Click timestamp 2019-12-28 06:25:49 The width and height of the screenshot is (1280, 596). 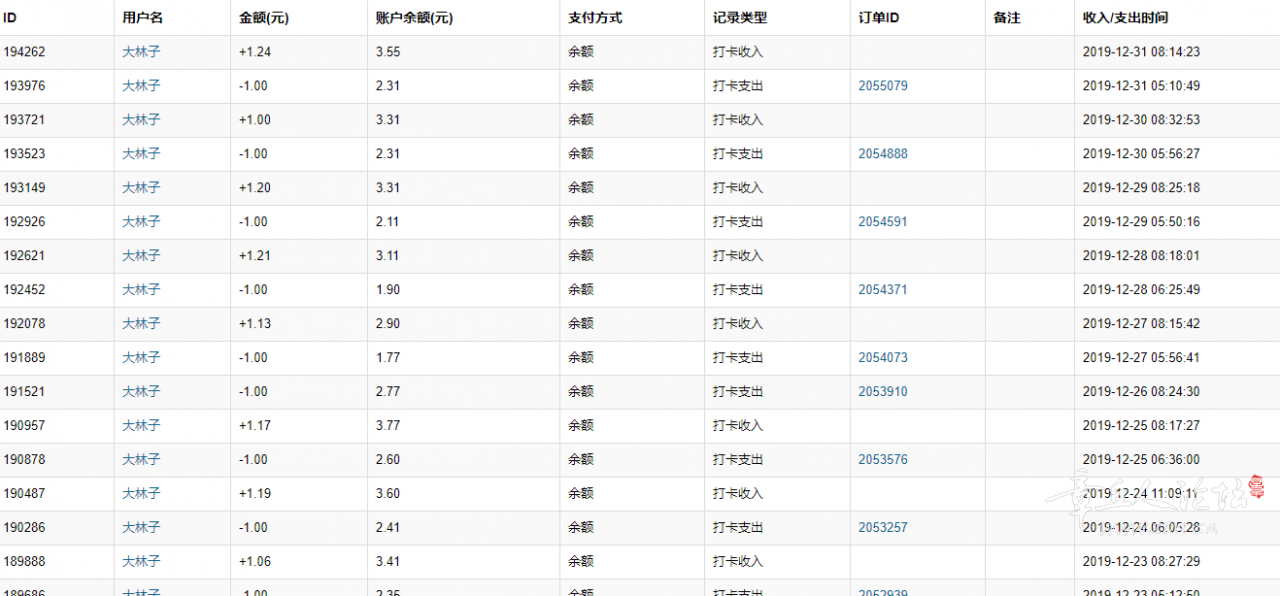[1141, 290]
